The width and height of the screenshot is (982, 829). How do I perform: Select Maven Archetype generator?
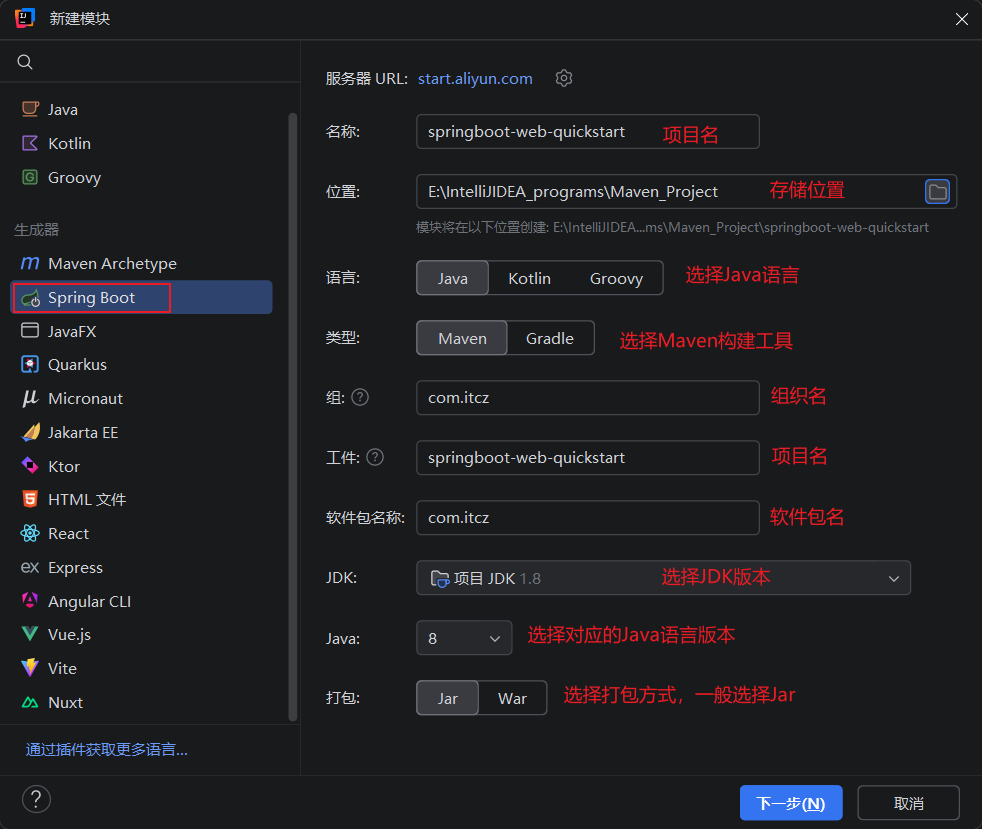click(142, 264)
